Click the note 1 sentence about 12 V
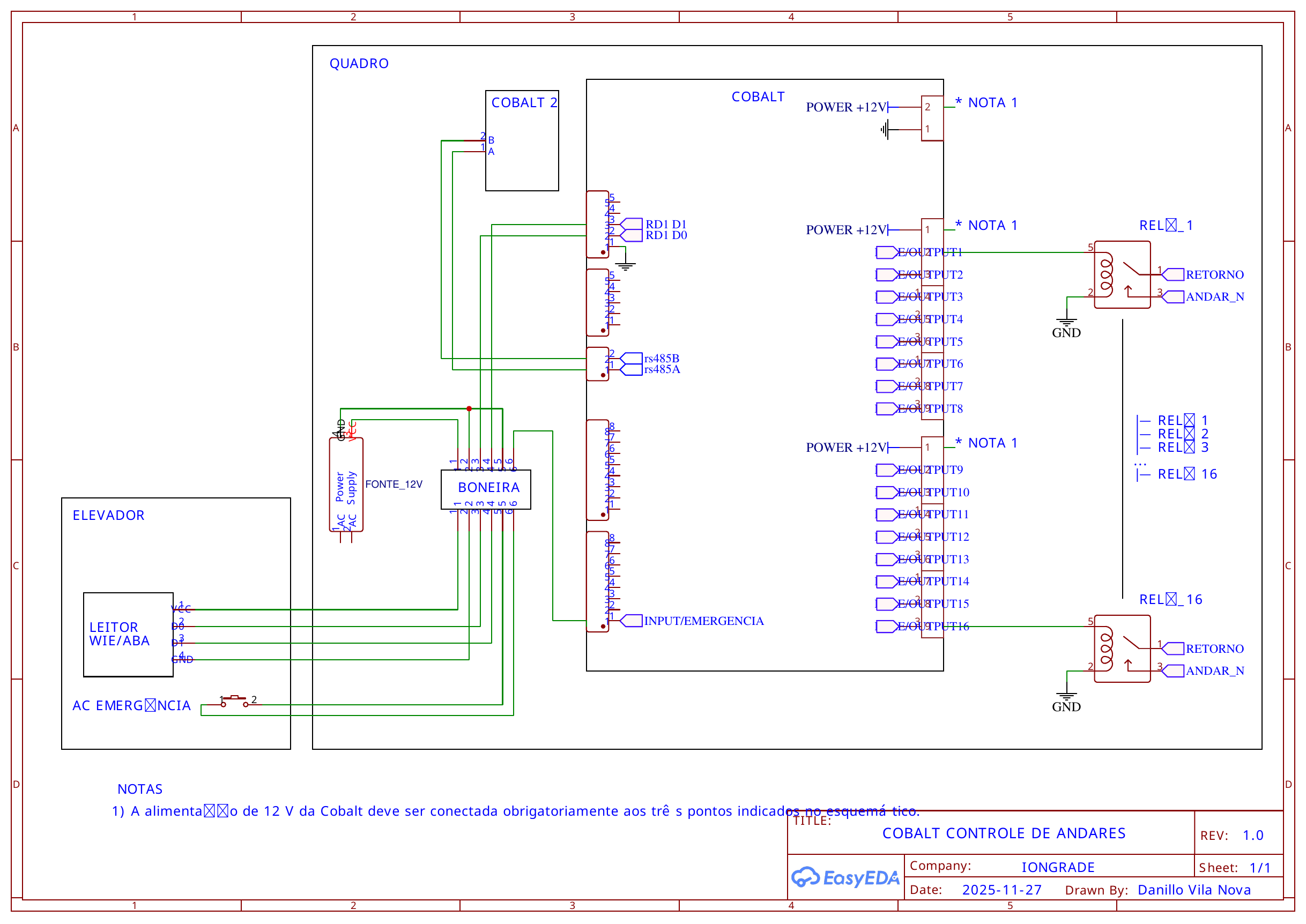This screenshot has width=1306, height=924. tap(516, 811)
